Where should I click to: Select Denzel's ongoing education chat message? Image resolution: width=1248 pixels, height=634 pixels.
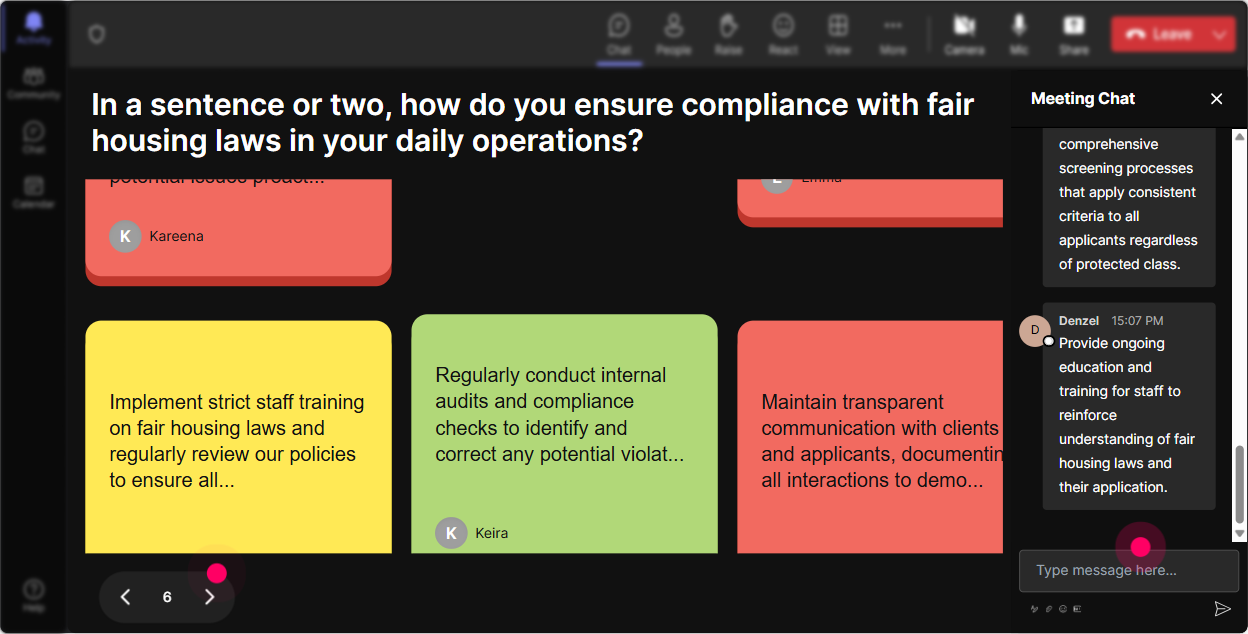tap(1129, 406)
